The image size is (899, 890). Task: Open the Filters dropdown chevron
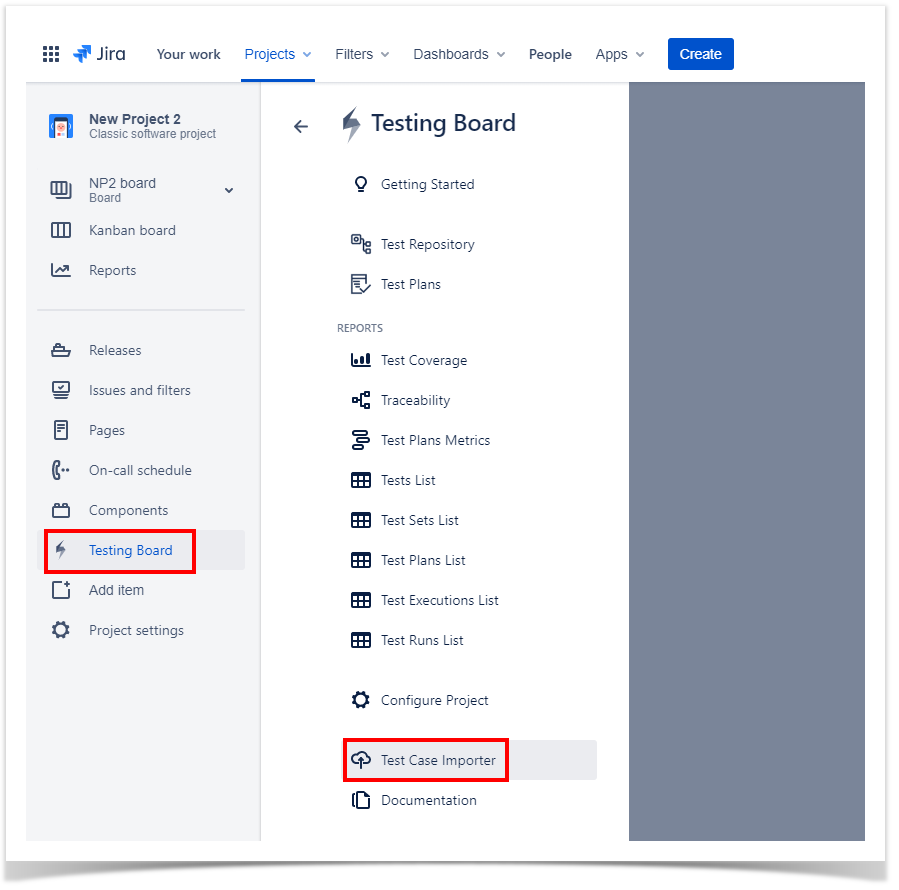pyautogui.click(x=385, y=54)
